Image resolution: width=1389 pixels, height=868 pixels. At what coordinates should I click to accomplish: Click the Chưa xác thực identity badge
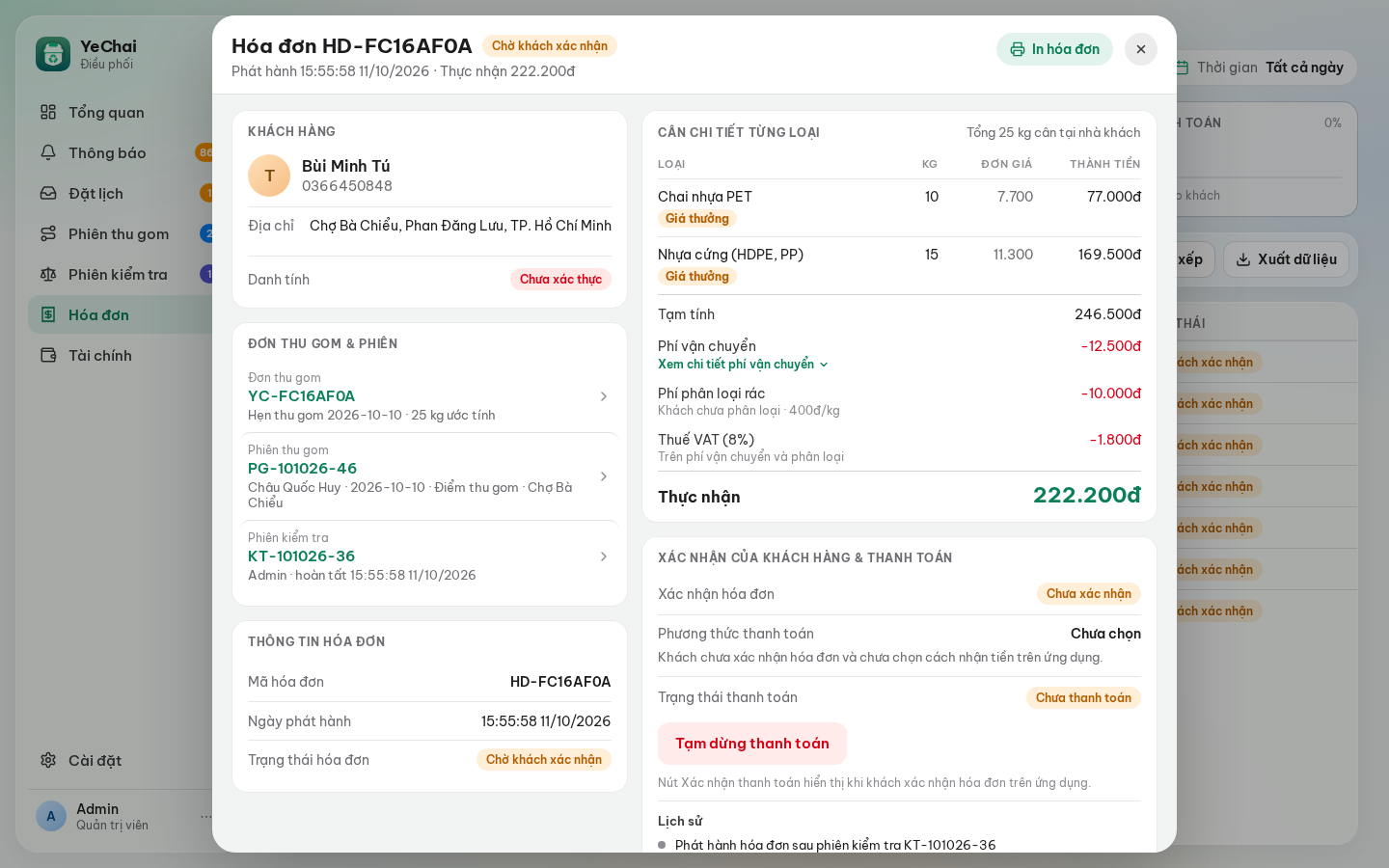(560, 279)
